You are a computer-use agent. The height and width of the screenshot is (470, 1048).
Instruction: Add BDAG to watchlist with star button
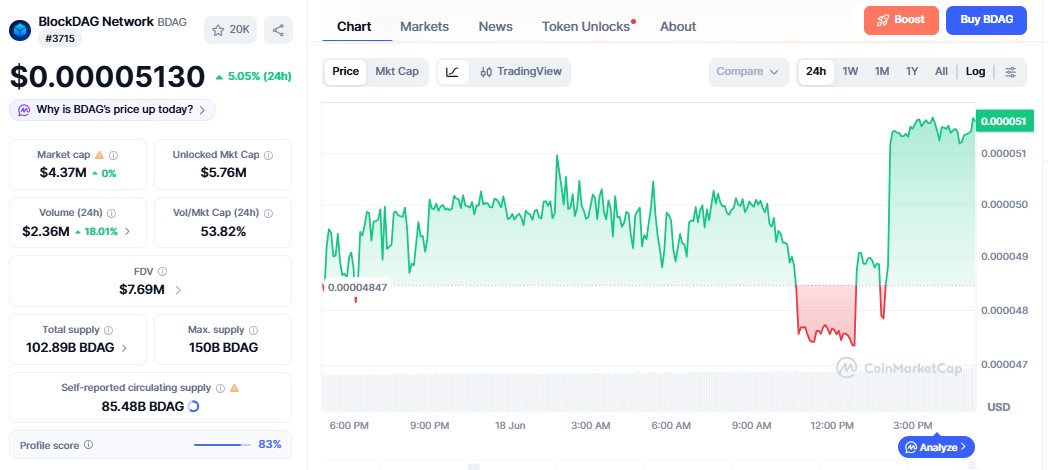231,30
